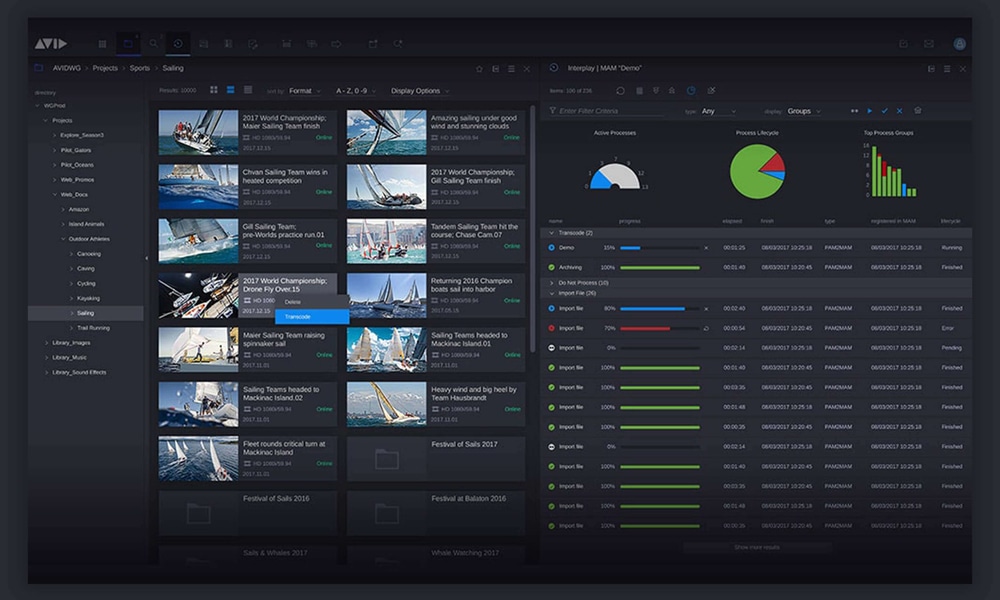Viewport: 1000px width, 600px height.
Task: Go to AVIDWG in the breadcrumb
Action: (67, 68)
